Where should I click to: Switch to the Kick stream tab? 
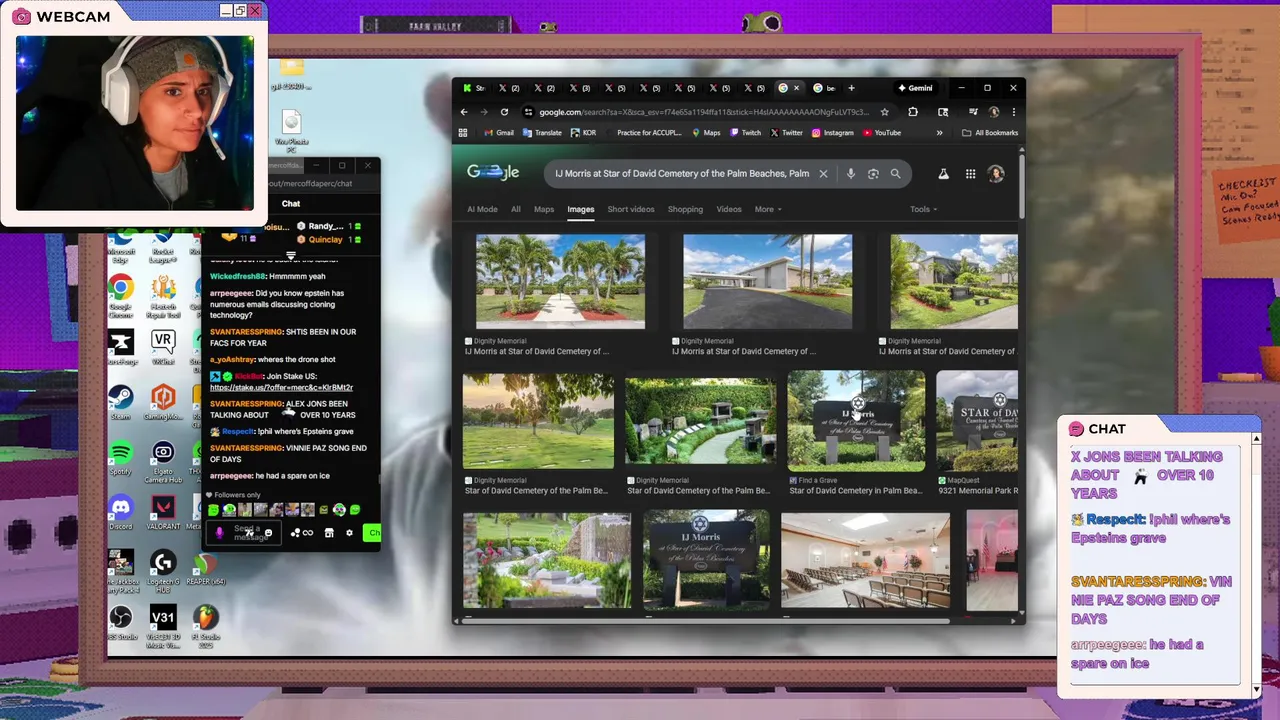(474, 88)
